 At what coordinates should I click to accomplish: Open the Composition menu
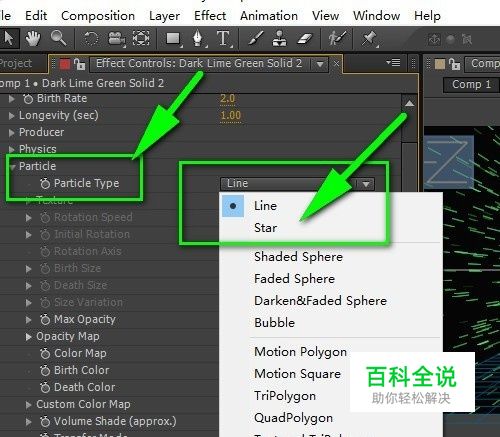tap(98, 16)
